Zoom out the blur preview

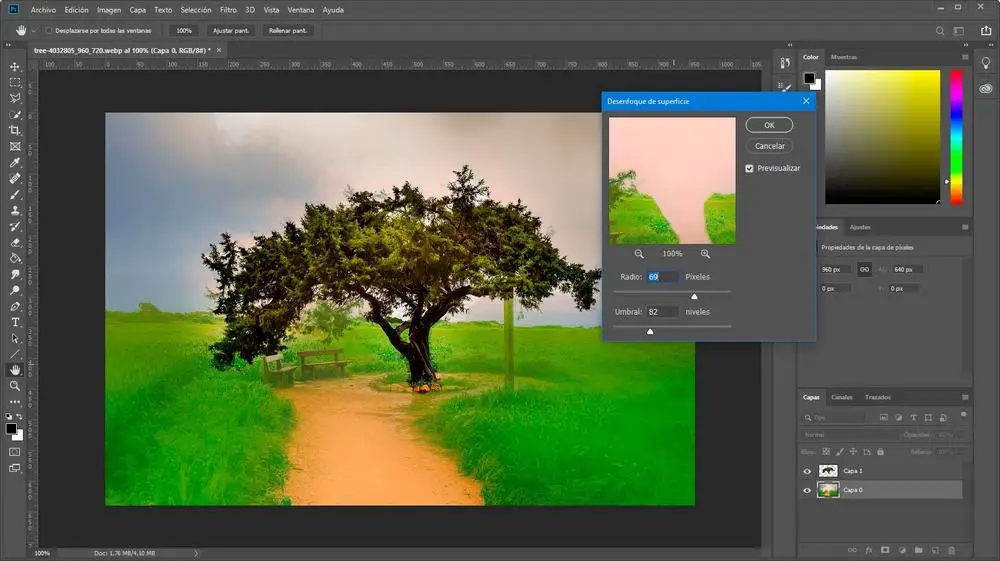click(639, 254)
